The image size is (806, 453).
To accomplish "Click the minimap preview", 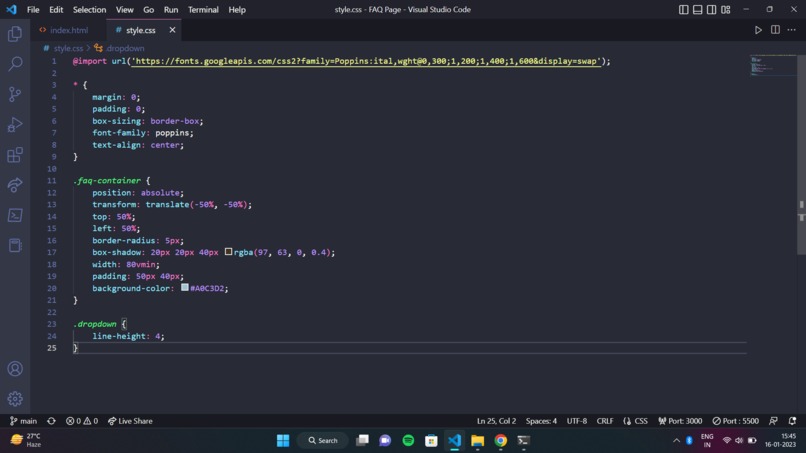I will (773, 66).
